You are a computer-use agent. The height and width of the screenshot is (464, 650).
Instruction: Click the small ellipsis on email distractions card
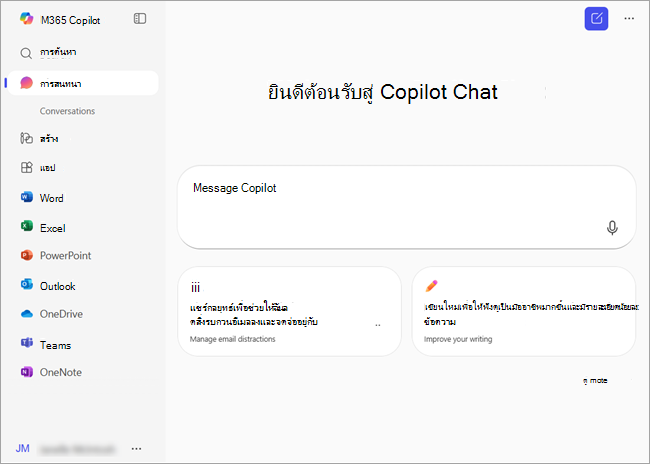click(x=378, y=325)
